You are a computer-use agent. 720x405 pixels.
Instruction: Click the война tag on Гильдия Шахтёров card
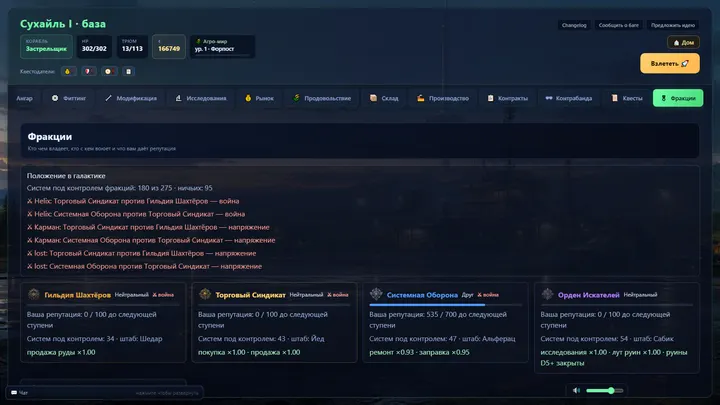click(163, 295)
